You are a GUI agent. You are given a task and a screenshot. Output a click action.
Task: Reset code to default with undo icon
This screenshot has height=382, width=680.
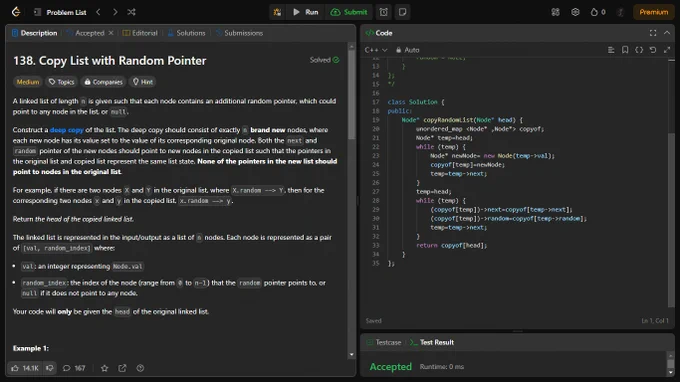[x=653, y=50]
